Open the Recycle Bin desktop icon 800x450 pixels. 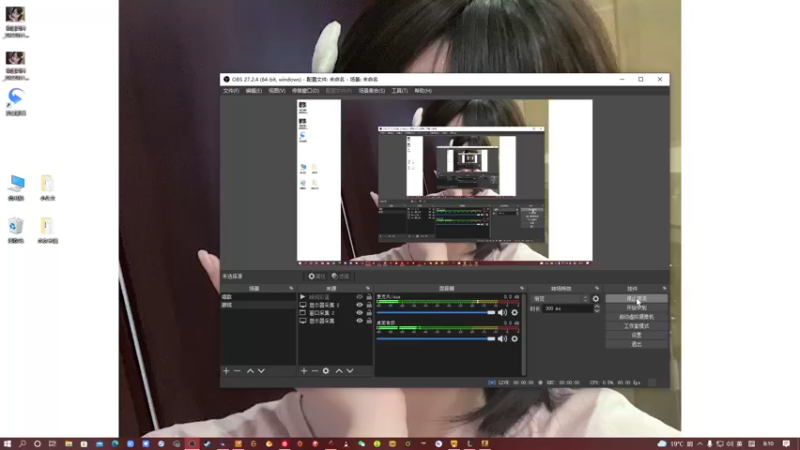coord(16,230)
